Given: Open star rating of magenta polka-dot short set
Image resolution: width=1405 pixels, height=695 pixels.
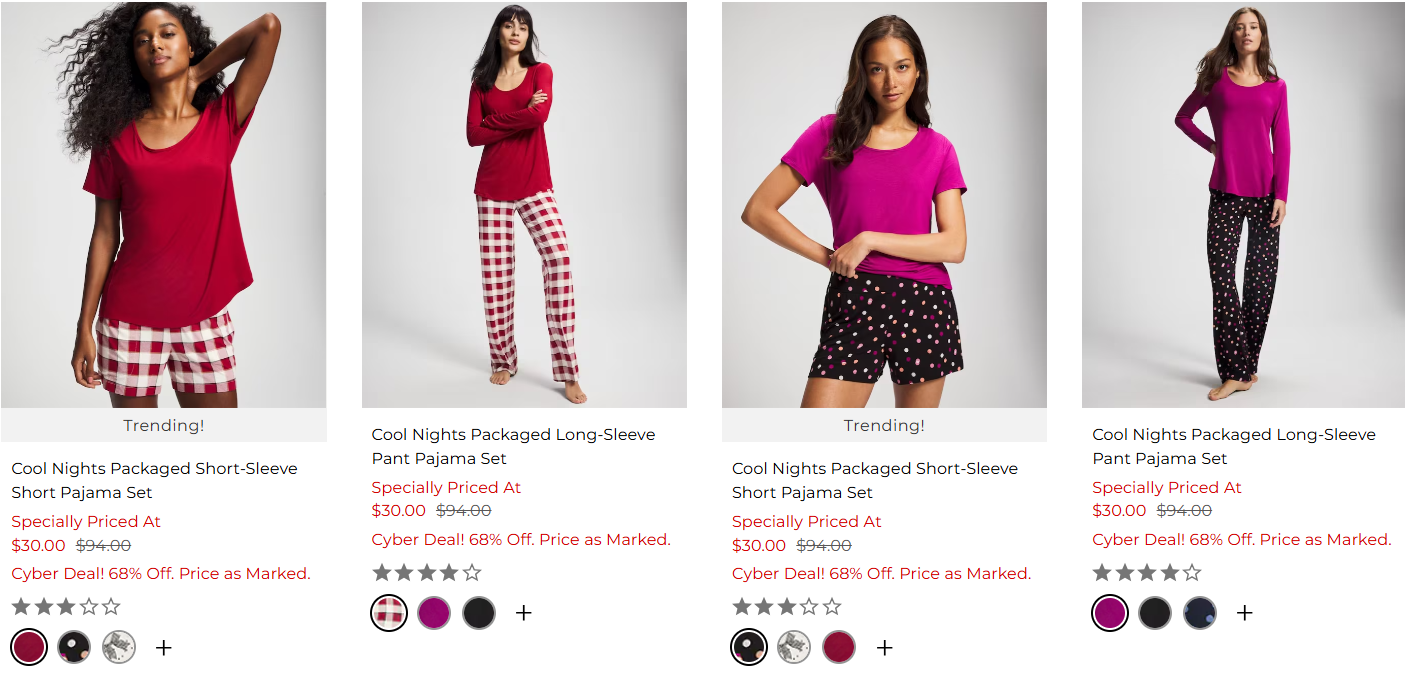Looking at the screenshot, I should pos(787,607).
